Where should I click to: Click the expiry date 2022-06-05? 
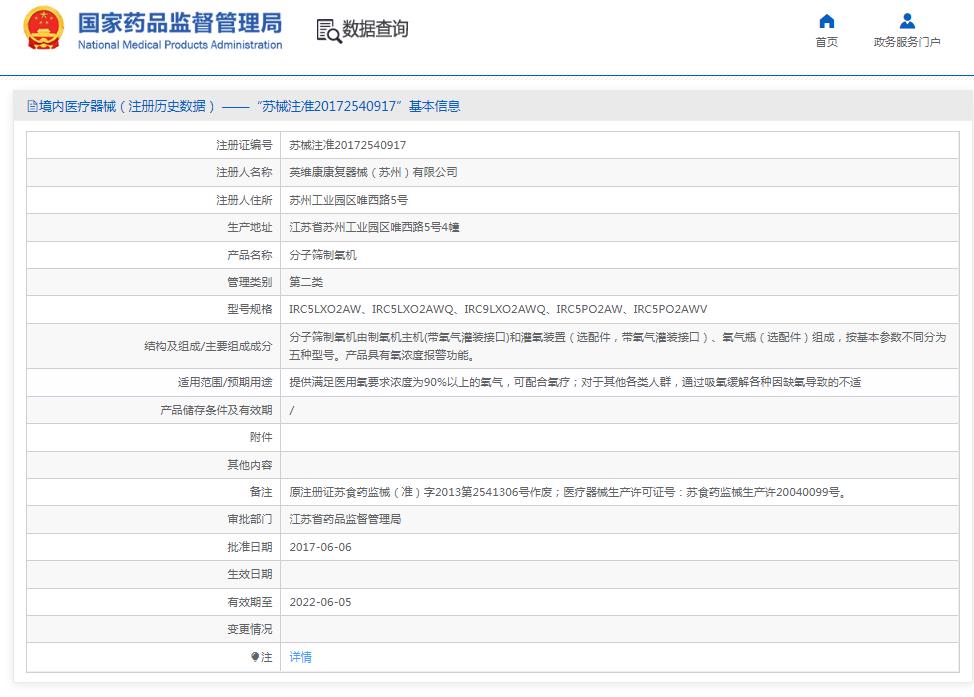(x=320, y=602)
